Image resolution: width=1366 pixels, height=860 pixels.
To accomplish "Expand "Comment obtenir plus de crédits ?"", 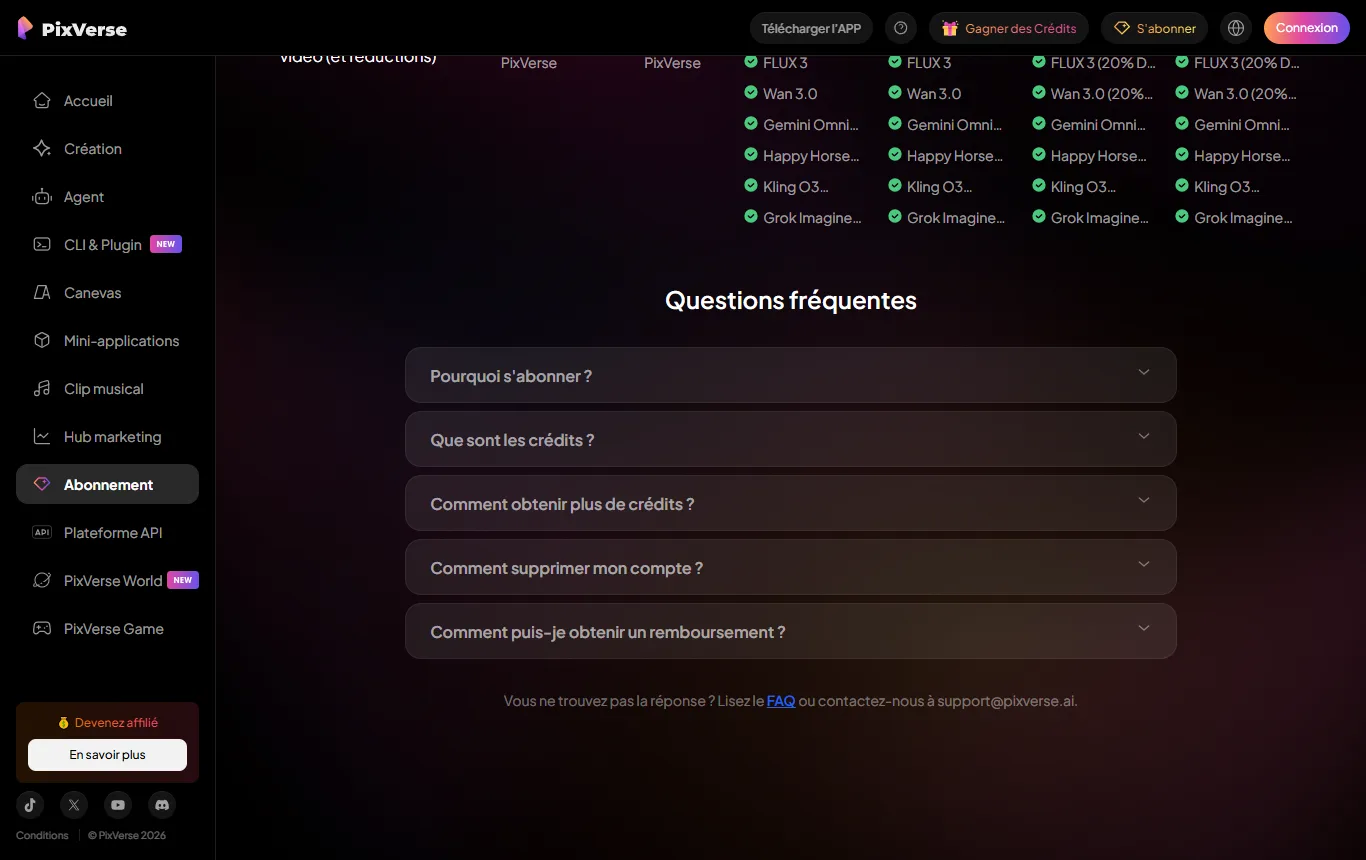I will pyautogui.click(x=791, y=503).
